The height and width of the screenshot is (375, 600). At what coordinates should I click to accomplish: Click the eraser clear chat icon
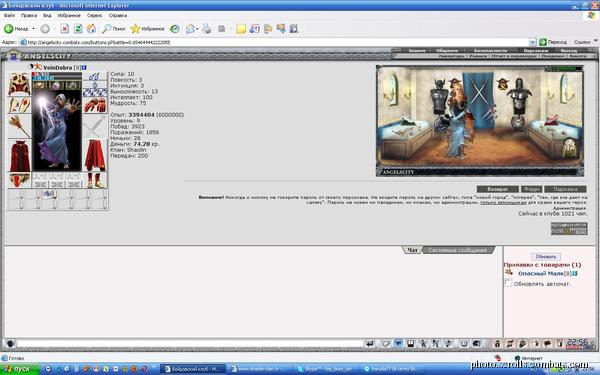click(385, 344)
